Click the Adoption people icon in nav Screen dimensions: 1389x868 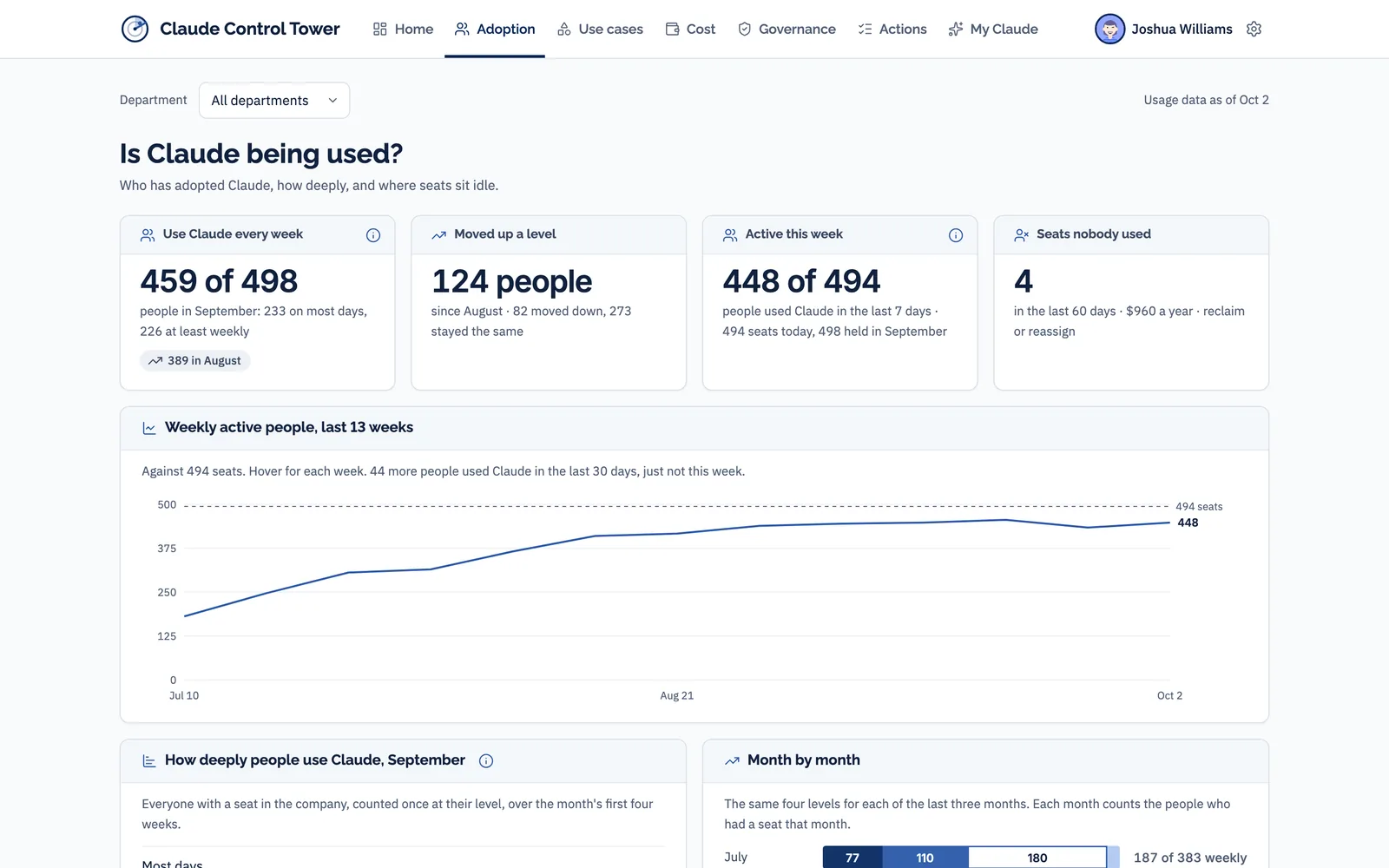coord(462,29)
